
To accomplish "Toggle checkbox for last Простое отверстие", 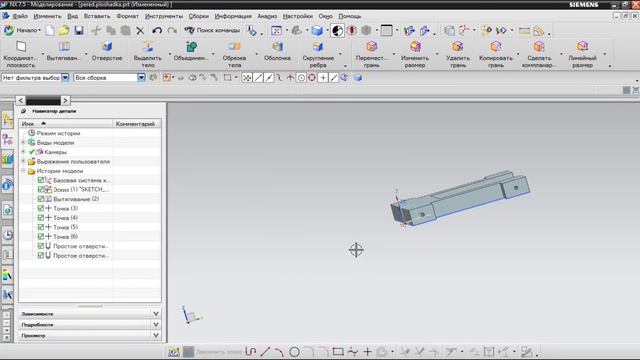I will click(40, 256).
